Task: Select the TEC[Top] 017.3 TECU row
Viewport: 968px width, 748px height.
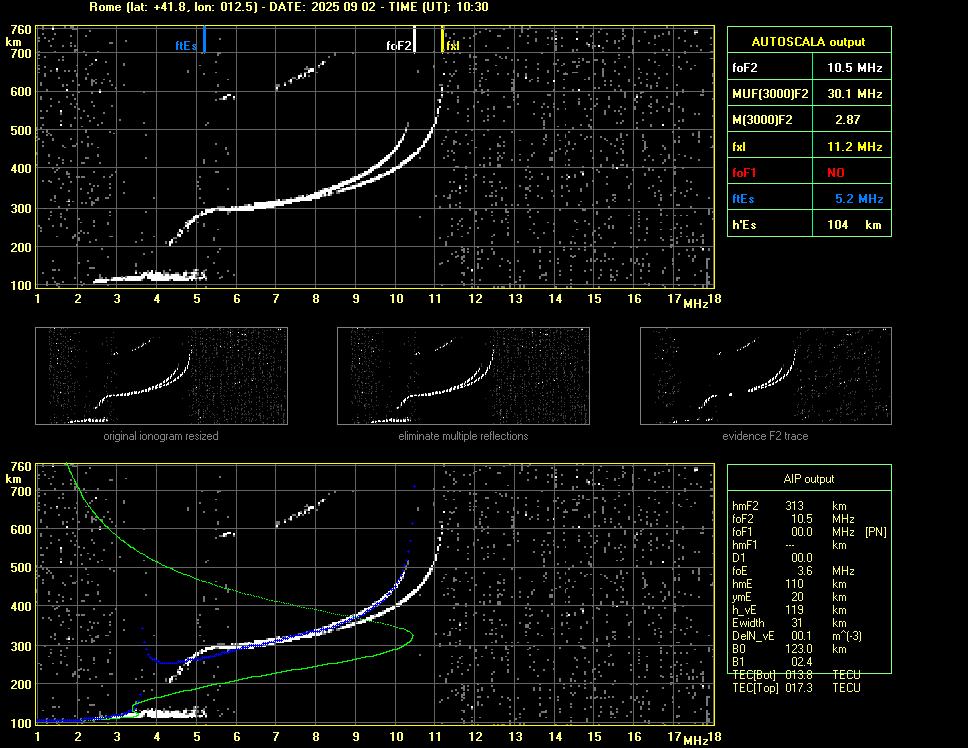Action: (796, 688)
